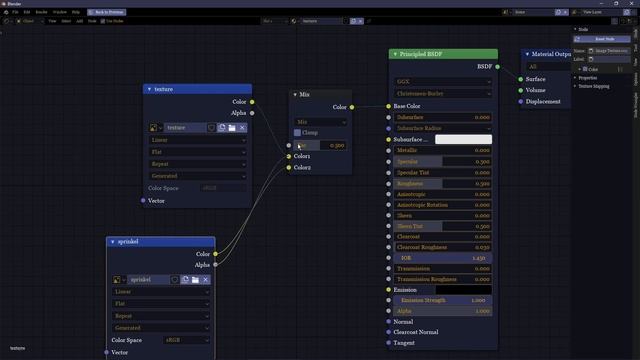Open Generated source dropdown in texture node
This screenshot has width=640, height=360.
click(x=198, y=176)
